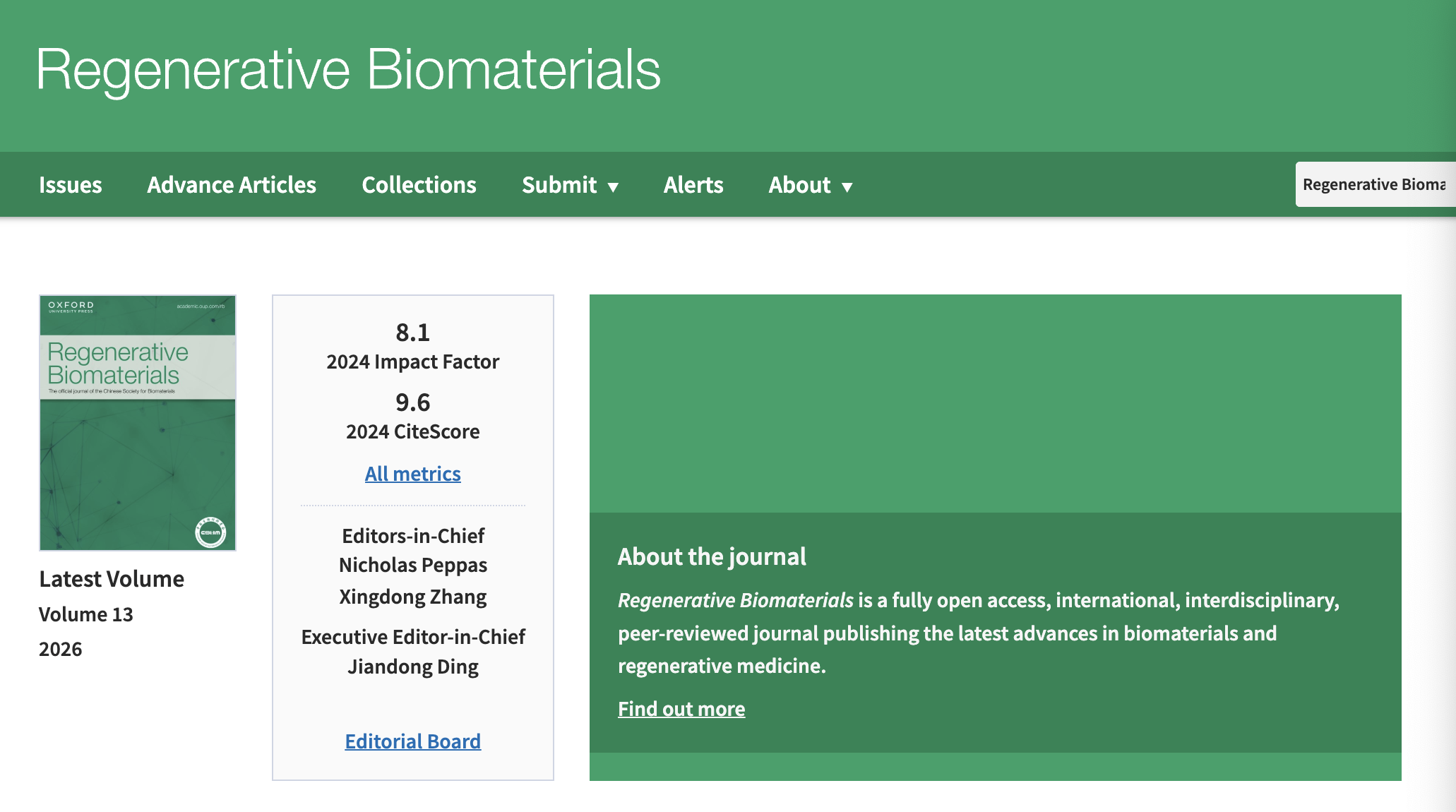This screenshot has height=812, width=1456.
Task: Open the Editorial Board link
Action: point(412,741)
